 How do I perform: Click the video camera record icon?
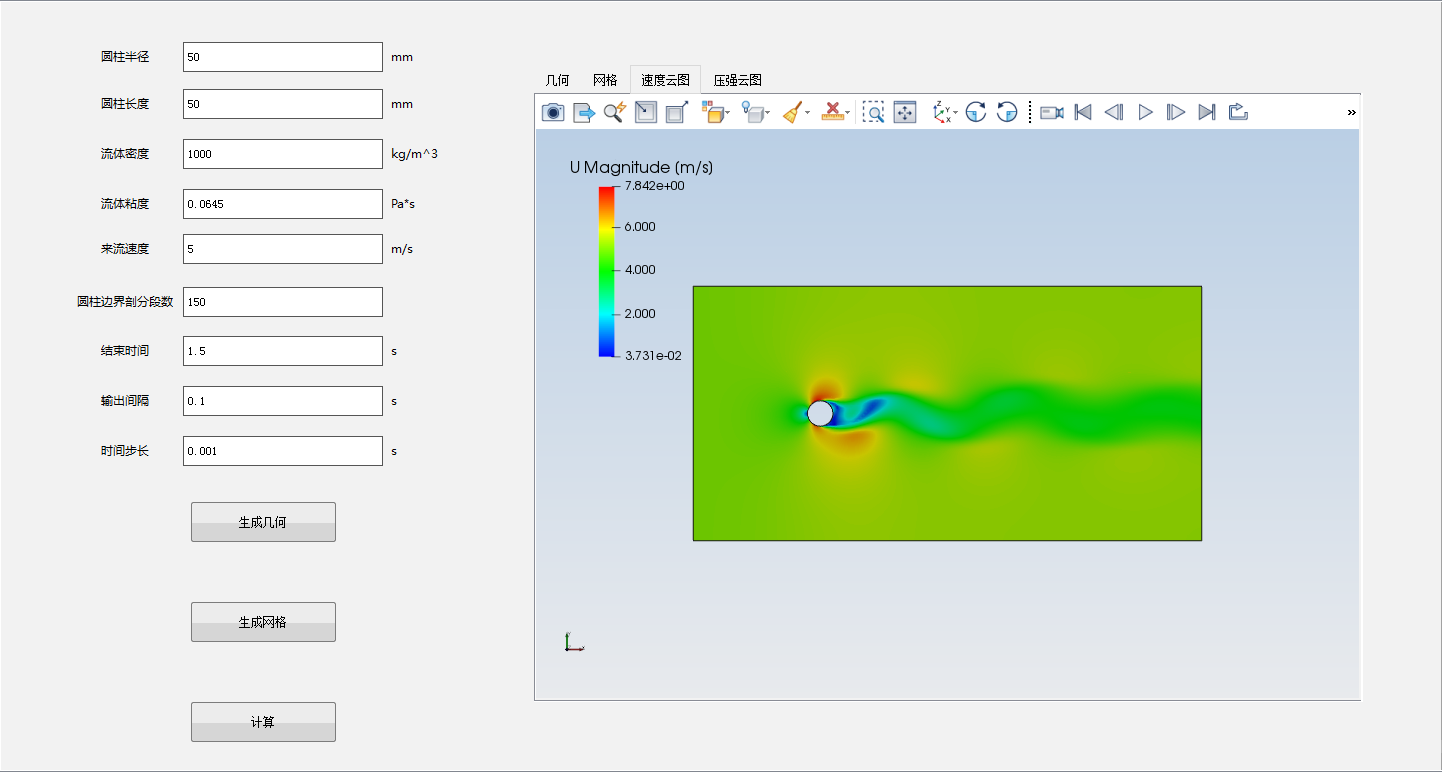(1051, 112)
